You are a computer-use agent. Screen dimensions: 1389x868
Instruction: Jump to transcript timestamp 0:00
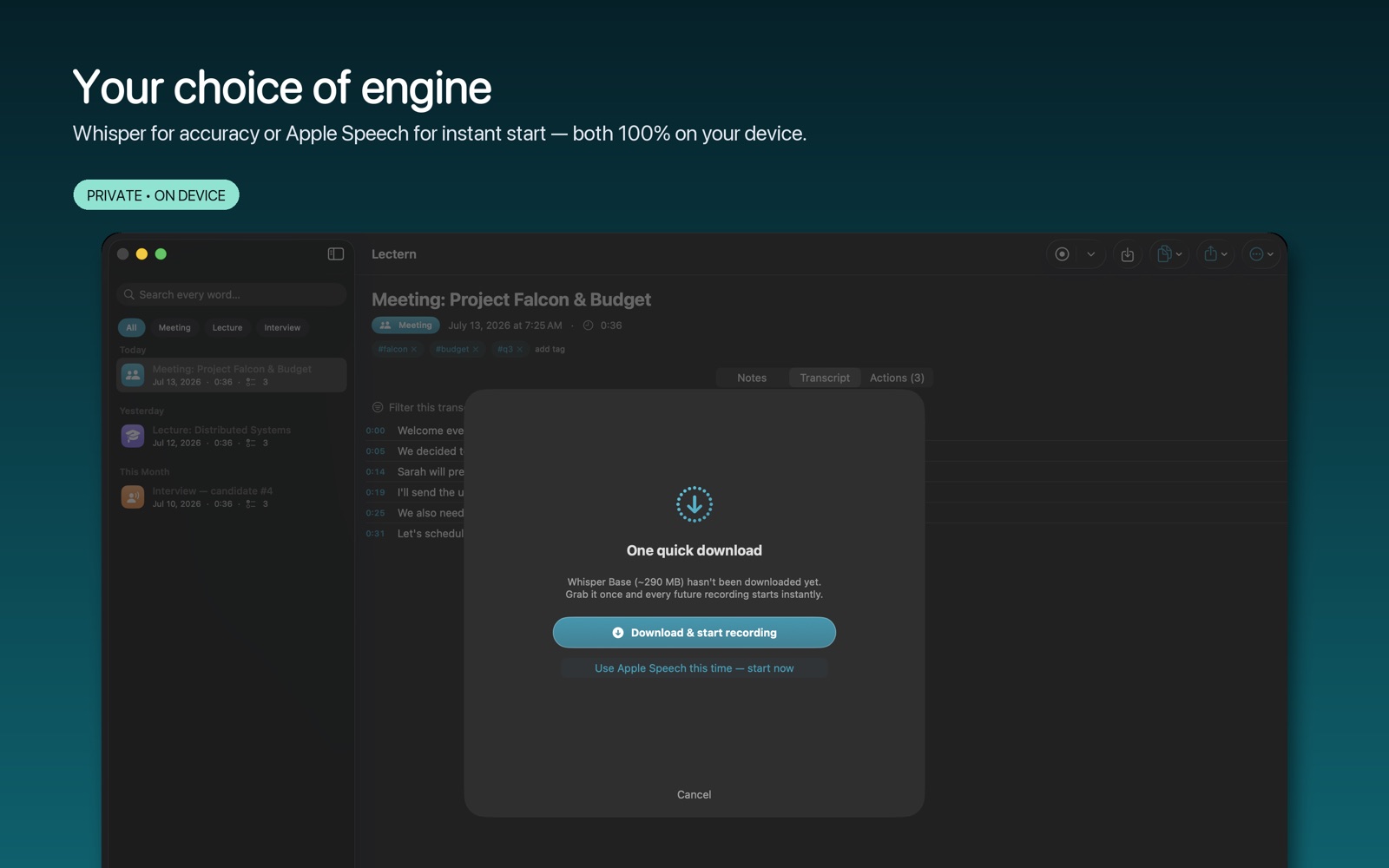click(375, 431)
